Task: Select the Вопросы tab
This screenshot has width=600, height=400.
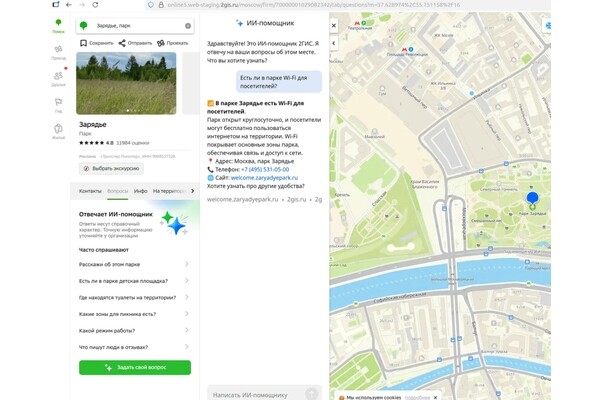Action: pyautogui.click(x=117, y=191)
